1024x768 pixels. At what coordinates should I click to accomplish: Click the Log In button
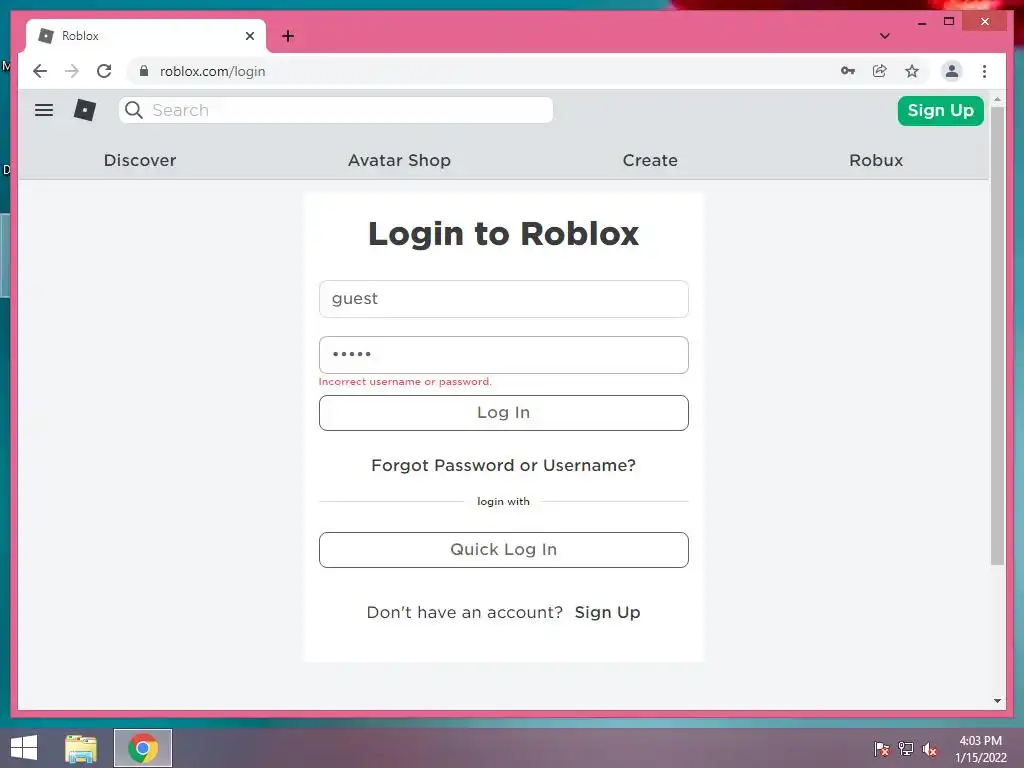click(x=504, y=413)
